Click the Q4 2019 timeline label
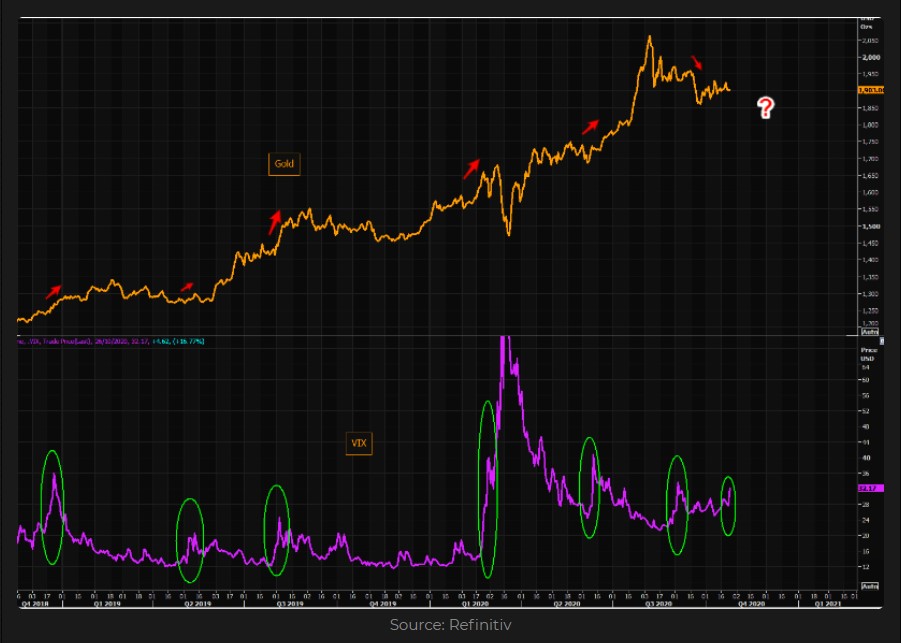This screenshot has width=901, height=643. 382,604
